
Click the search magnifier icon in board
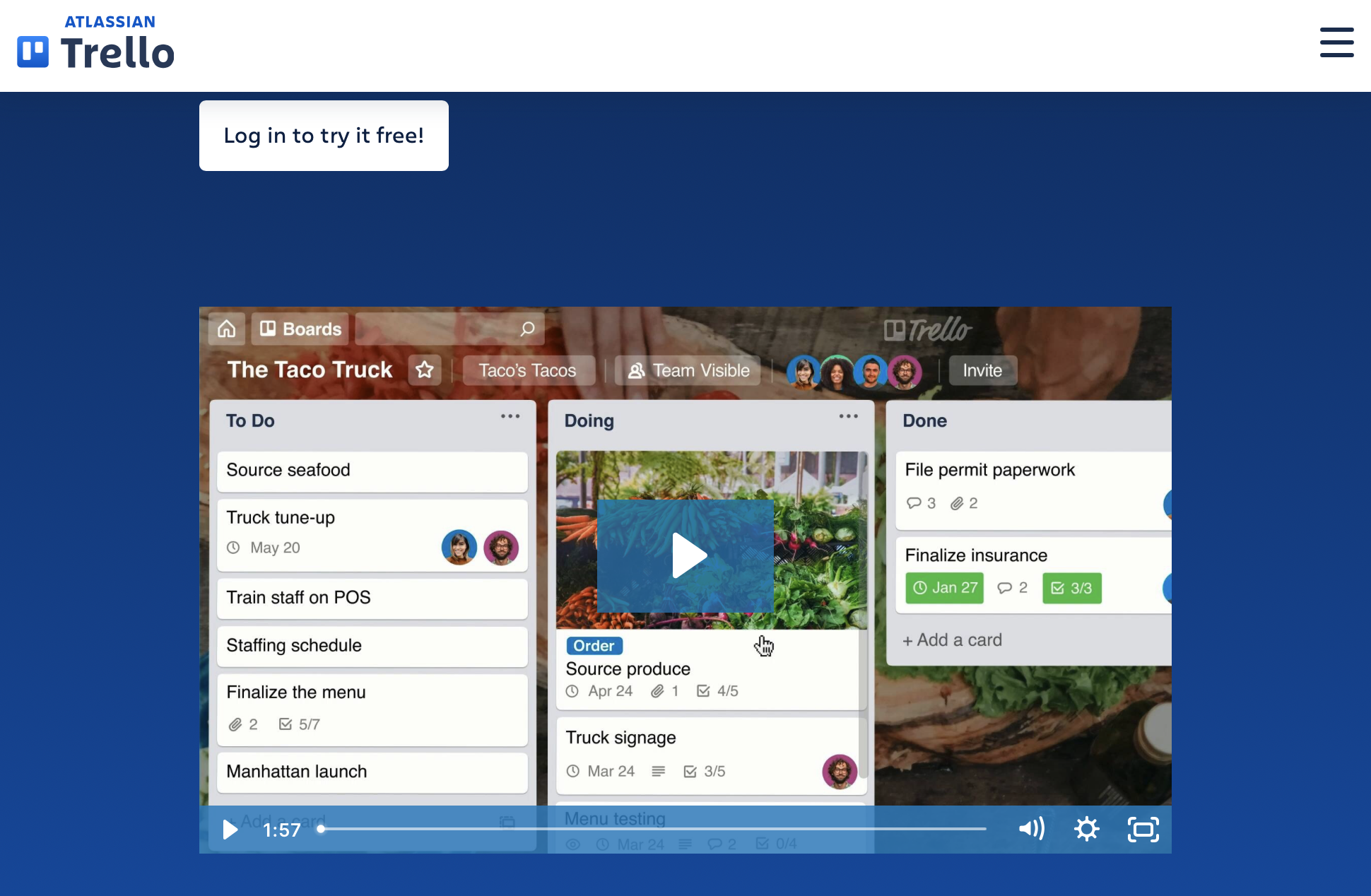click(x=527, y=329)
